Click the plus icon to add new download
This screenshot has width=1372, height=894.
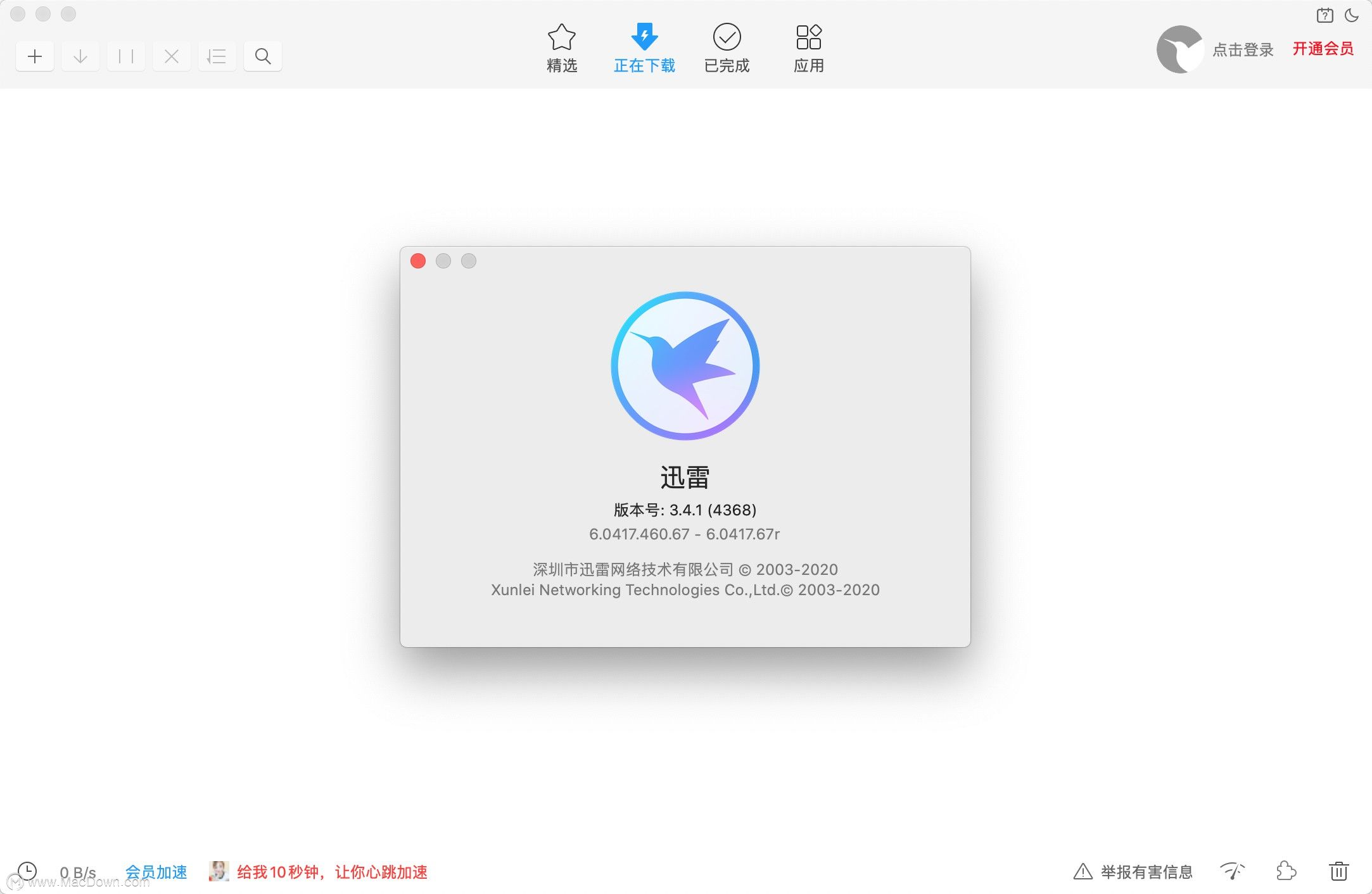pyautogui.click(x=35, y=56)
